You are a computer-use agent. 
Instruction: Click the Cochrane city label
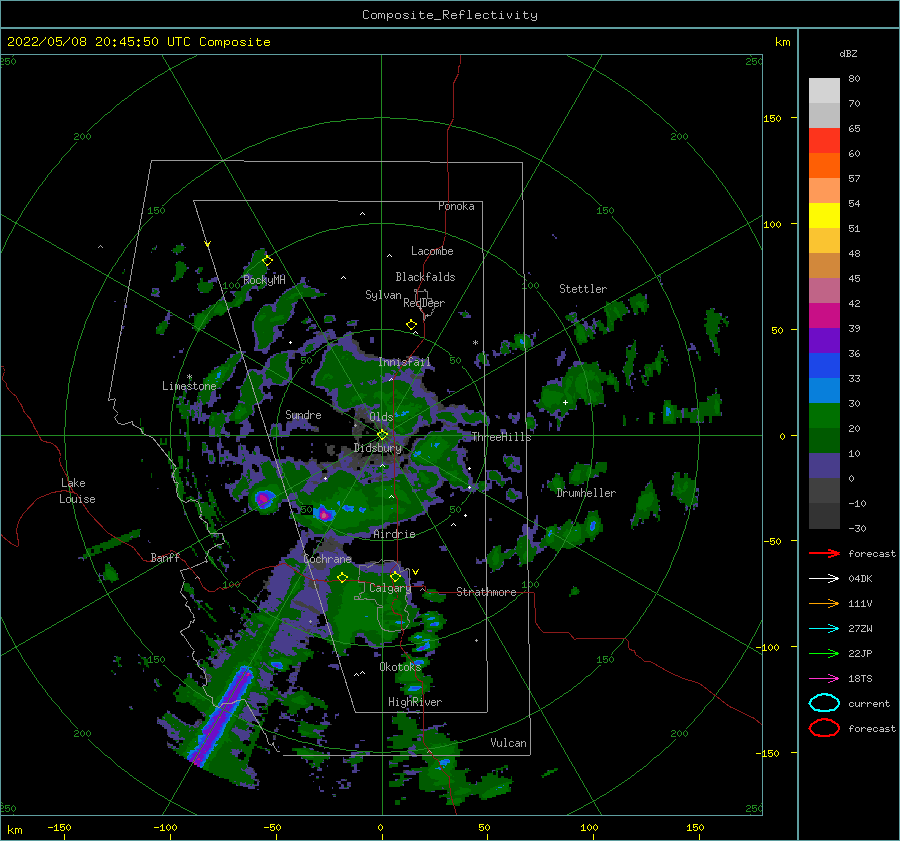click(327, 559)
